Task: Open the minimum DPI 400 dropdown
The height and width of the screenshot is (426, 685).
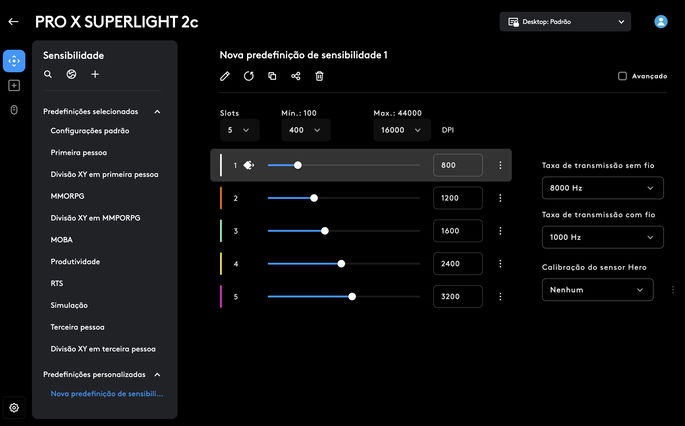Action: click(305, 130)
